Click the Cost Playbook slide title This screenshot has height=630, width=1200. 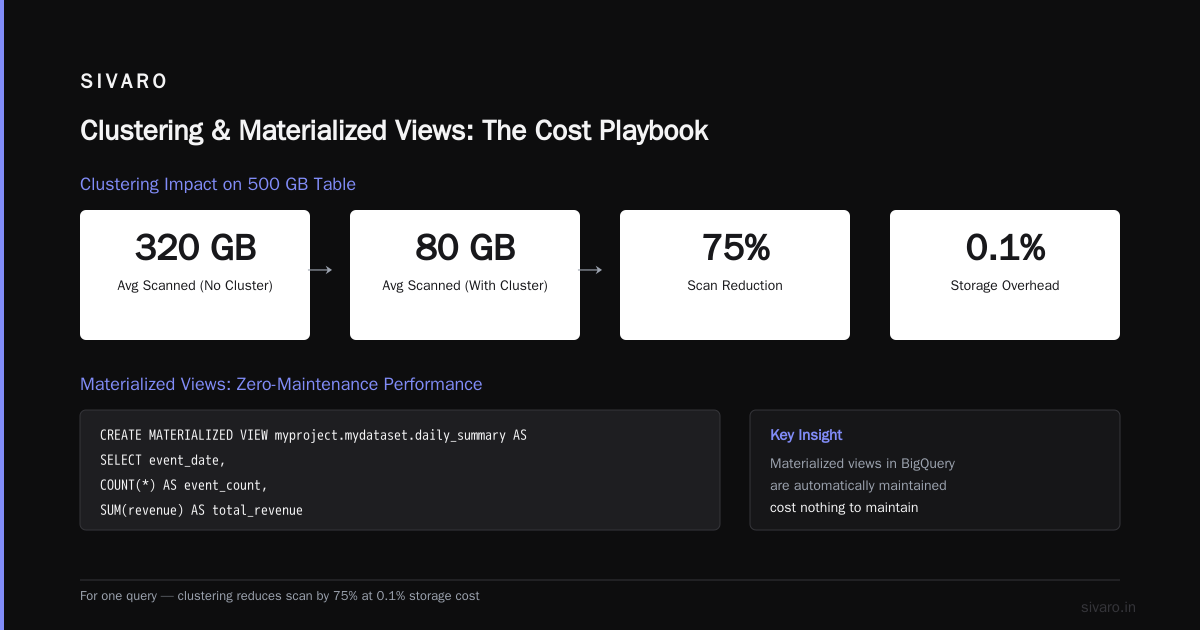[x=394, y=131]
